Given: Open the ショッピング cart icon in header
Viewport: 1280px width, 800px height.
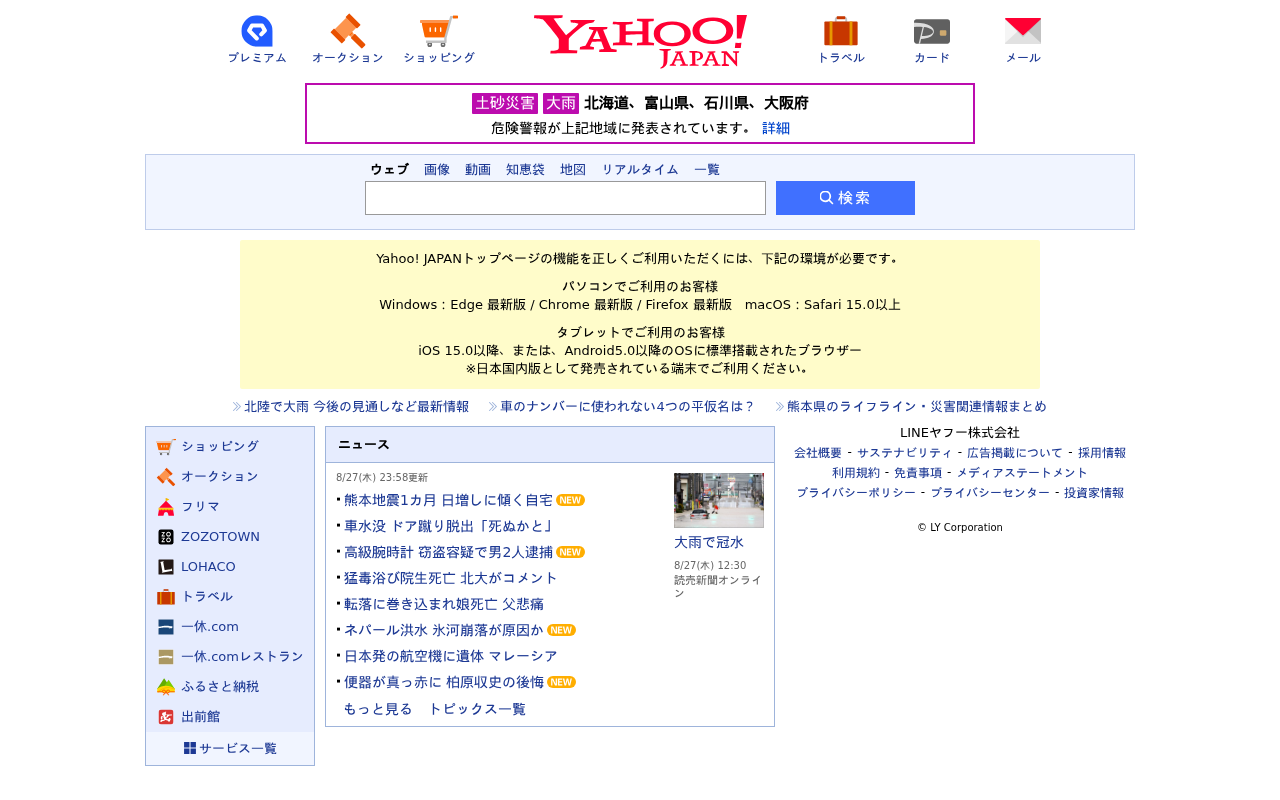Looking at the screenshot, I should pyautogui.click(x=439, y=31).
